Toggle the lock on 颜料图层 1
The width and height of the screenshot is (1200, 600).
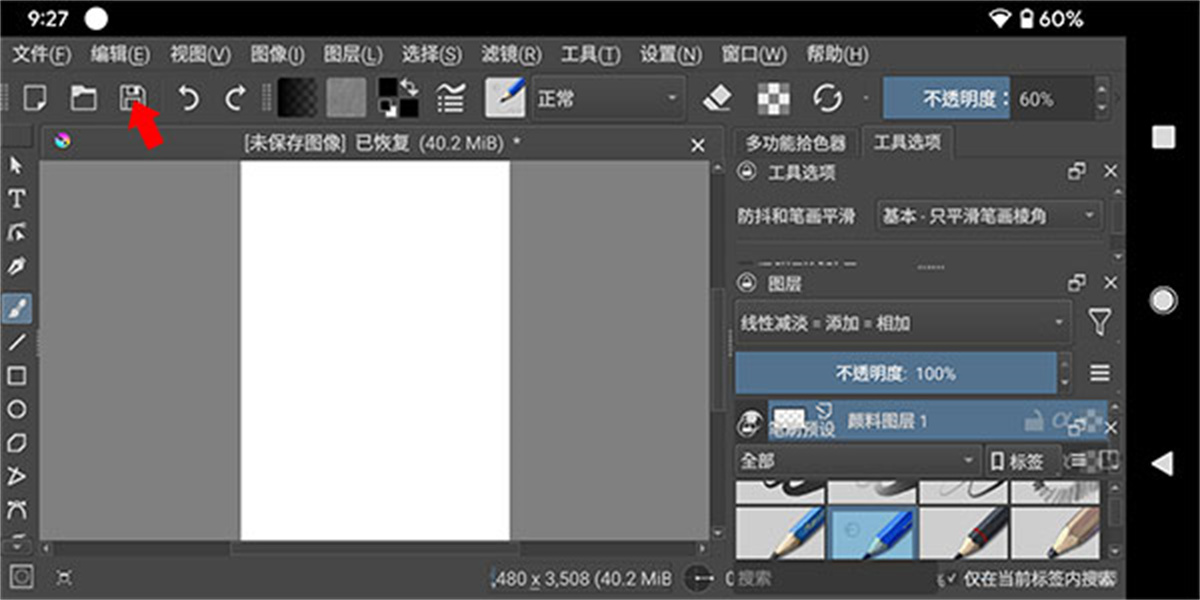(x=1032, y=422)
